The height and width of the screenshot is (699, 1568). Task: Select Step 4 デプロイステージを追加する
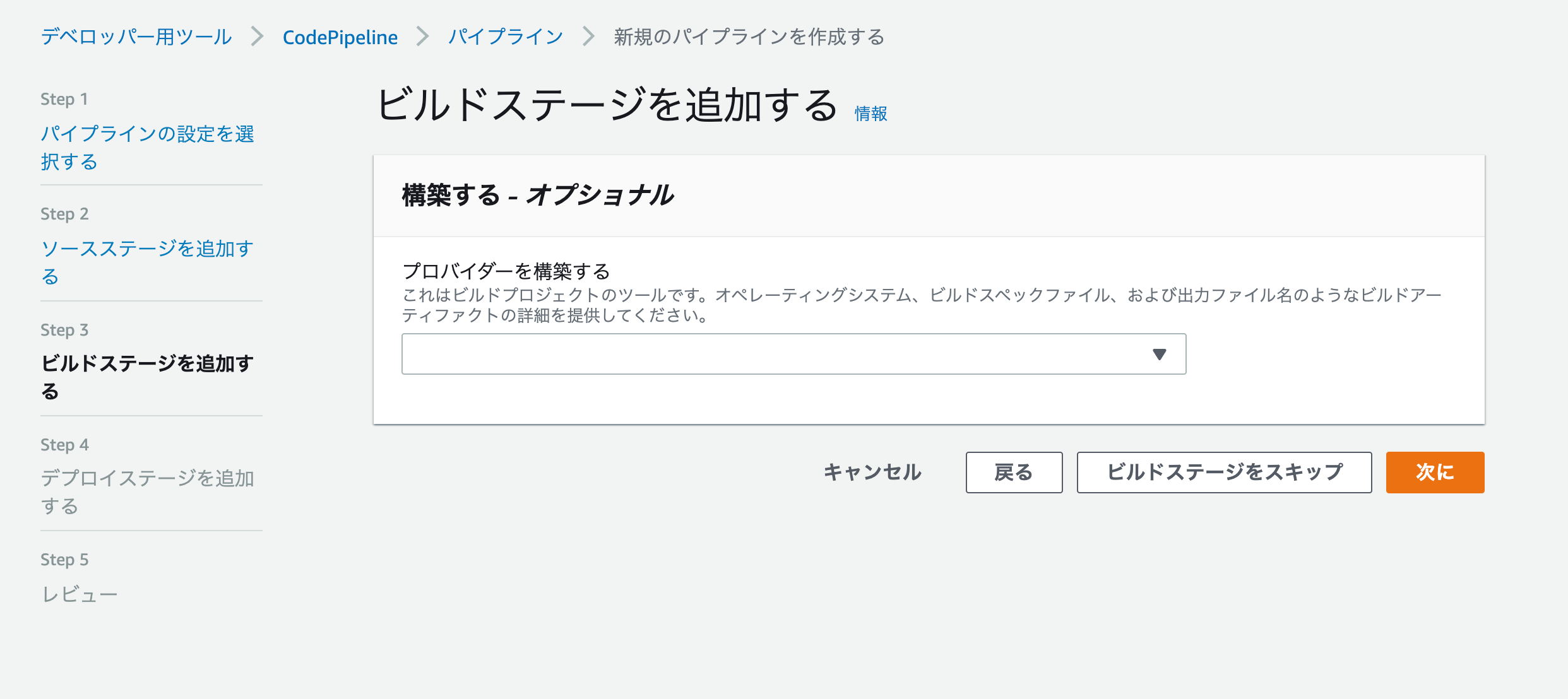point(149,492)
